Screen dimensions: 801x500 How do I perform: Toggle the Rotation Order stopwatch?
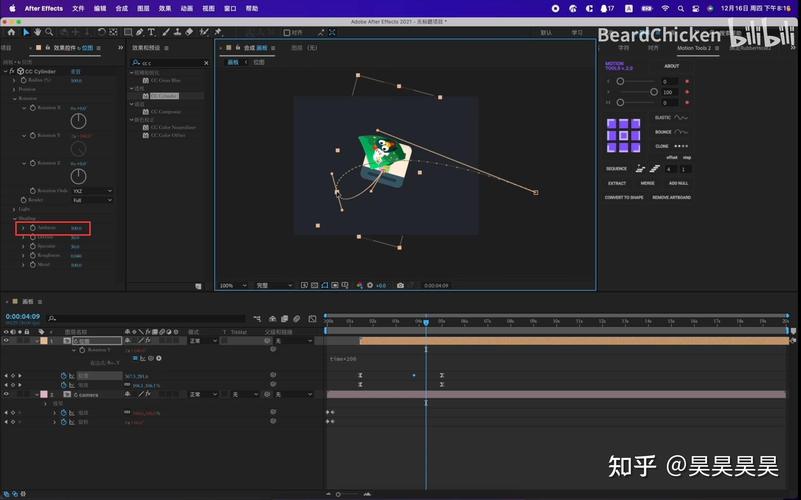click(x=33, y=191)
